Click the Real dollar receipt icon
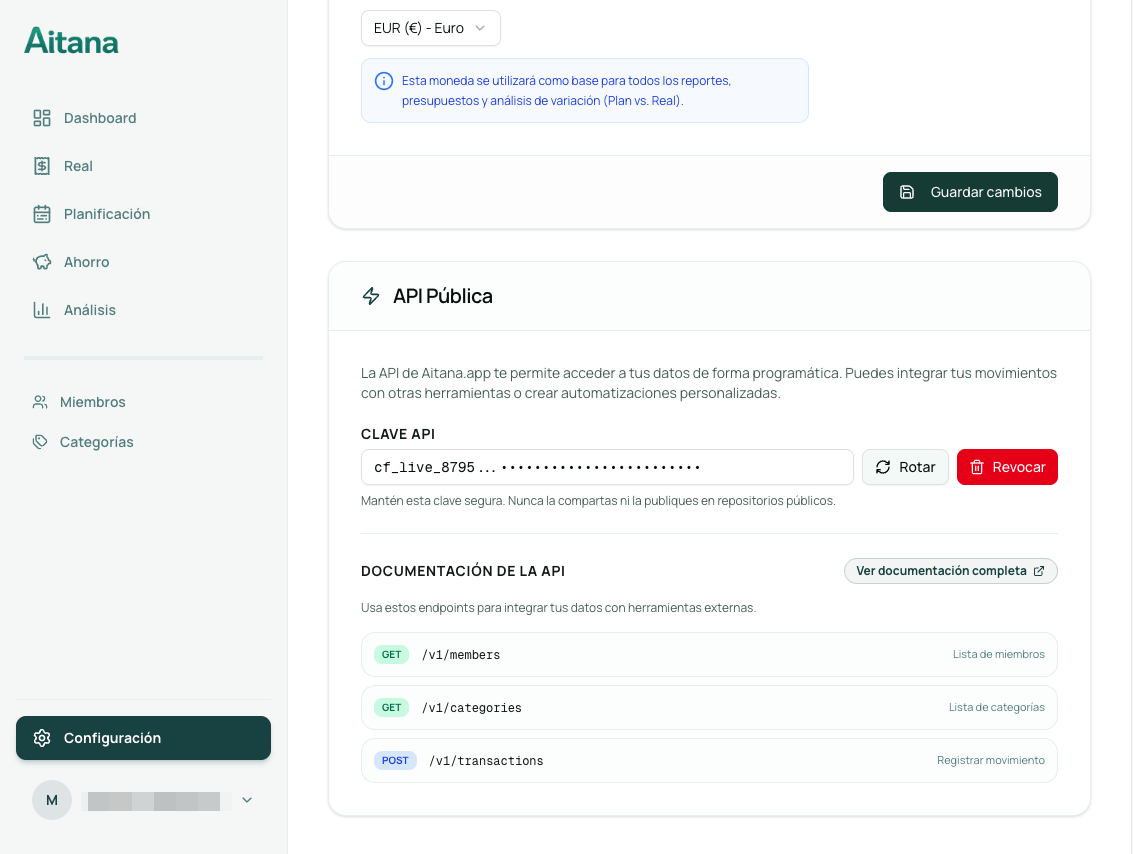The image size is (1133, 854). click(42, 166)
